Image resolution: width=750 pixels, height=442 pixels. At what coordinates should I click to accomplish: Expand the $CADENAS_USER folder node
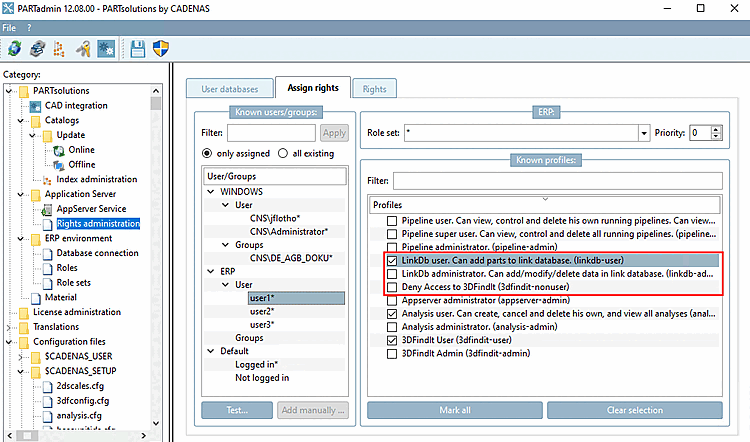pos(21,357)
